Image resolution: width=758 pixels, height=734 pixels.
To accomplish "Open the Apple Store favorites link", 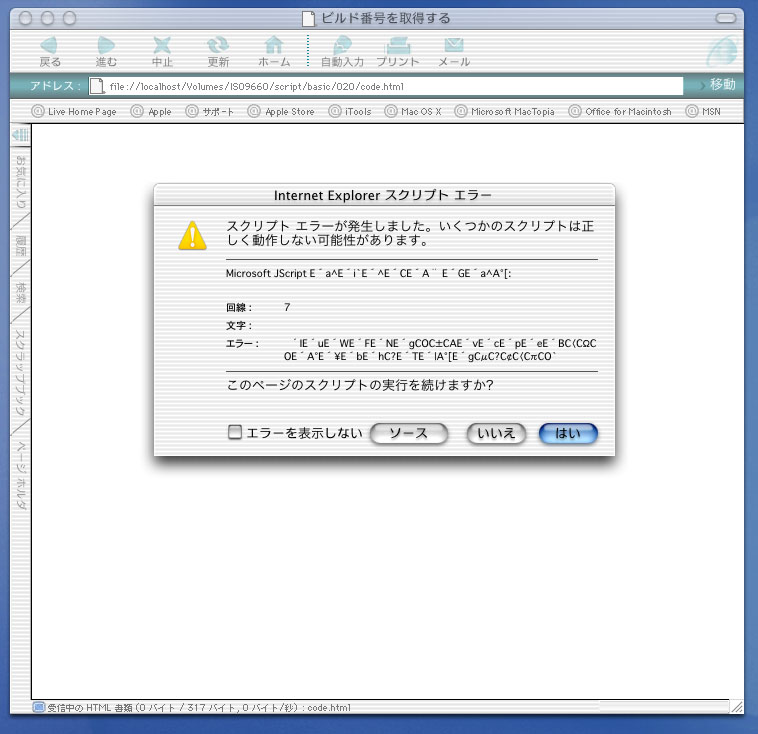I will [x=281, y=112].
